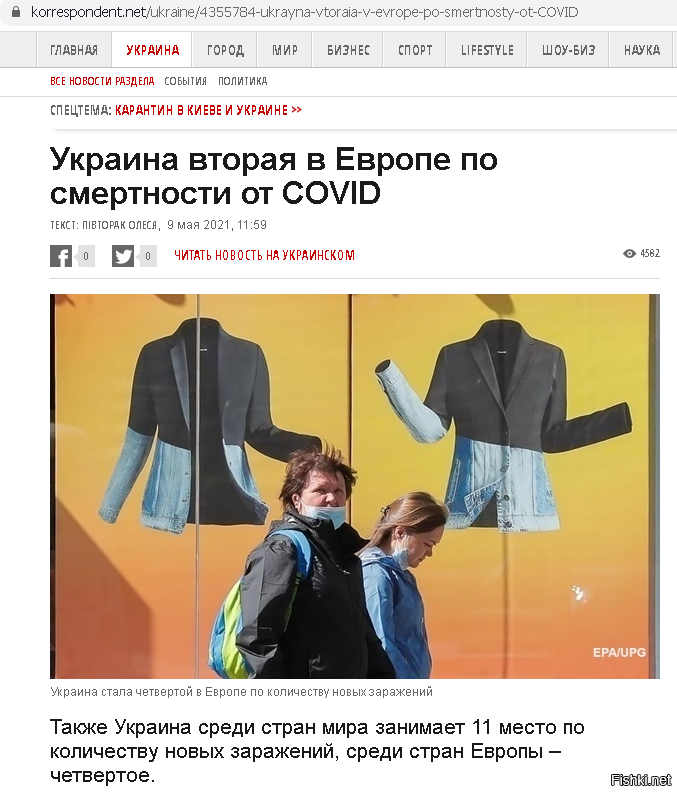Screen dimensions: 677x792
Task: Click the Twitter share count box
Action: (148, 256)
